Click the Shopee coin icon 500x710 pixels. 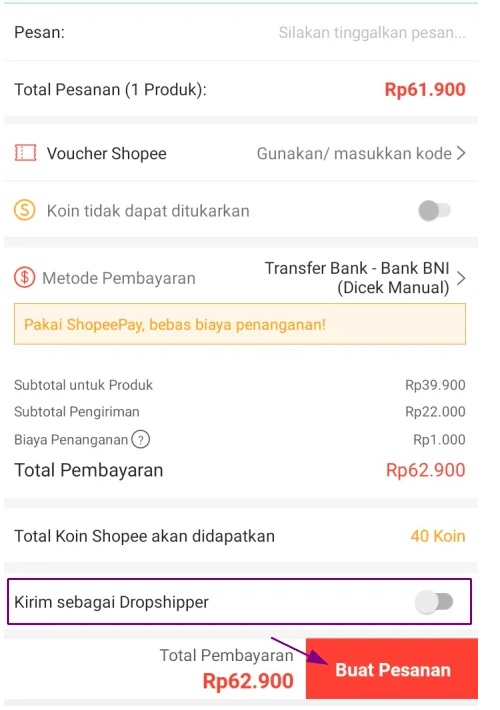coord(24,211)
